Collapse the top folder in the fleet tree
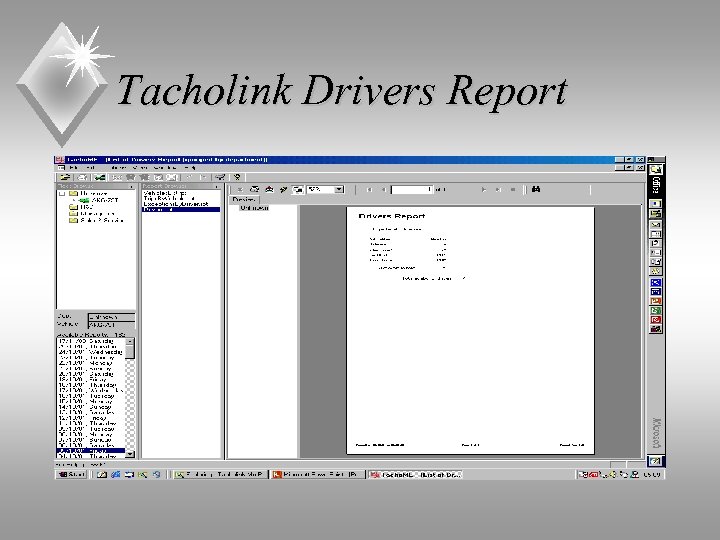Screen dimensions: 720x540 pyautogui.click(x=62, y=194)
